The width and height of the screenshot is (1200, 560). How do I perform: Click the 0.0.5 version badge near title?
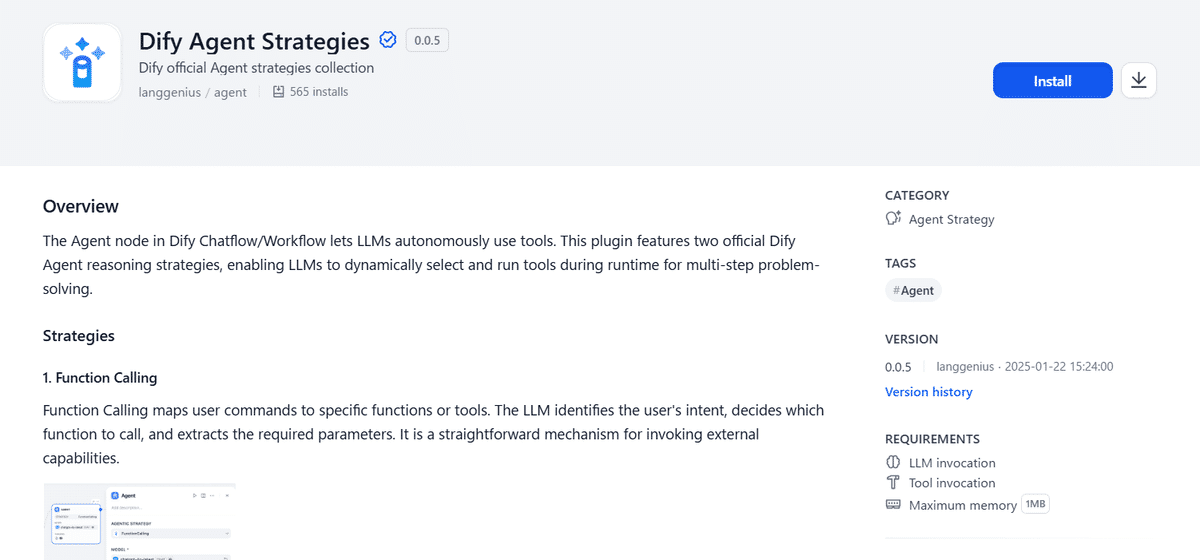click(427, 41)
